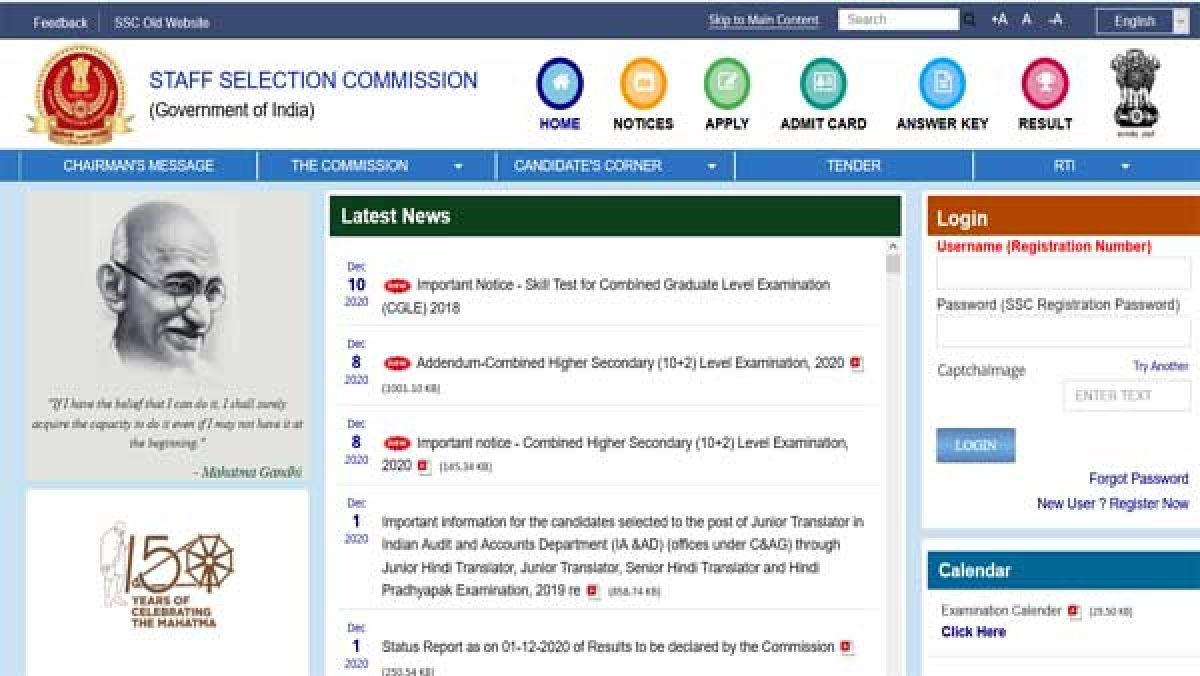Viewport: 1200px width, 676px height.
Task: Click the Answer Key icon
Action: [x=942, y=84]
